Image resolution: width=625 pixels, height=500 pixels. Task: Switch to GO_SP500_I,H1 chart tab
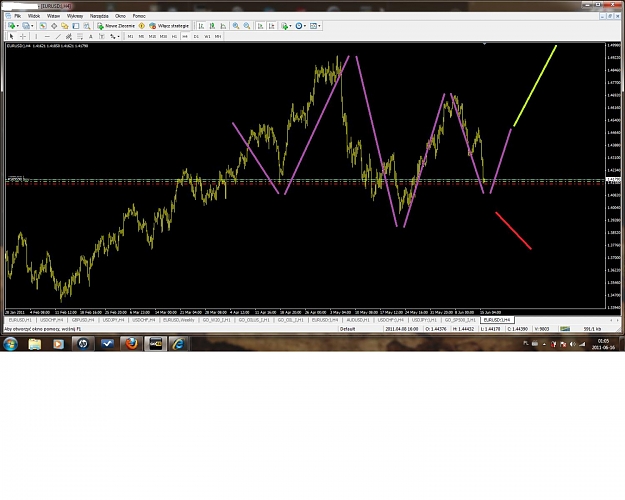coord(460,320)
